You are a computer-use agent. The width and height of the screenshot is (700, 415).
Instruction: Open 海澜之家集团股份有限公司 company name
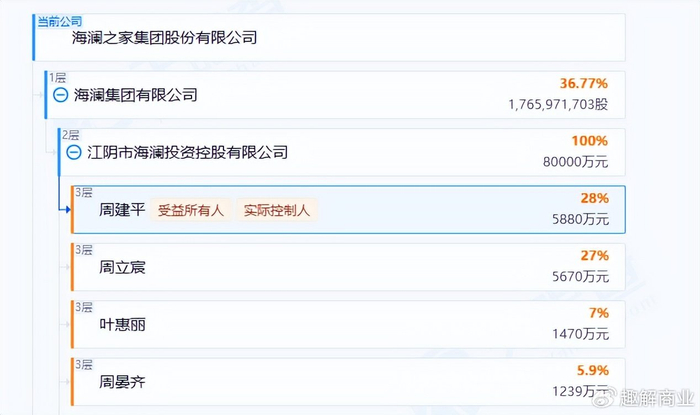[x=165, y=38]
